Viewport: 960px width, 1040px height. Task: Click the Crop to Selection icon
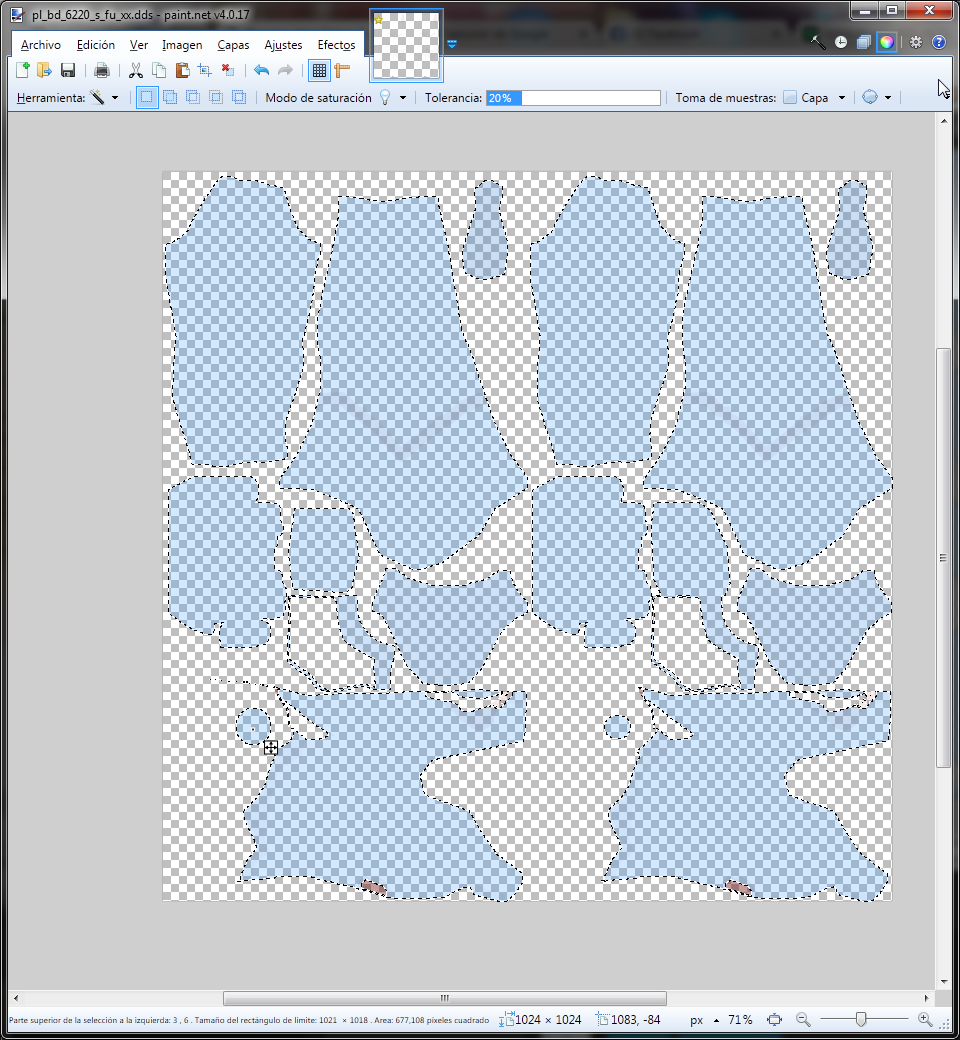click(204, 70)
